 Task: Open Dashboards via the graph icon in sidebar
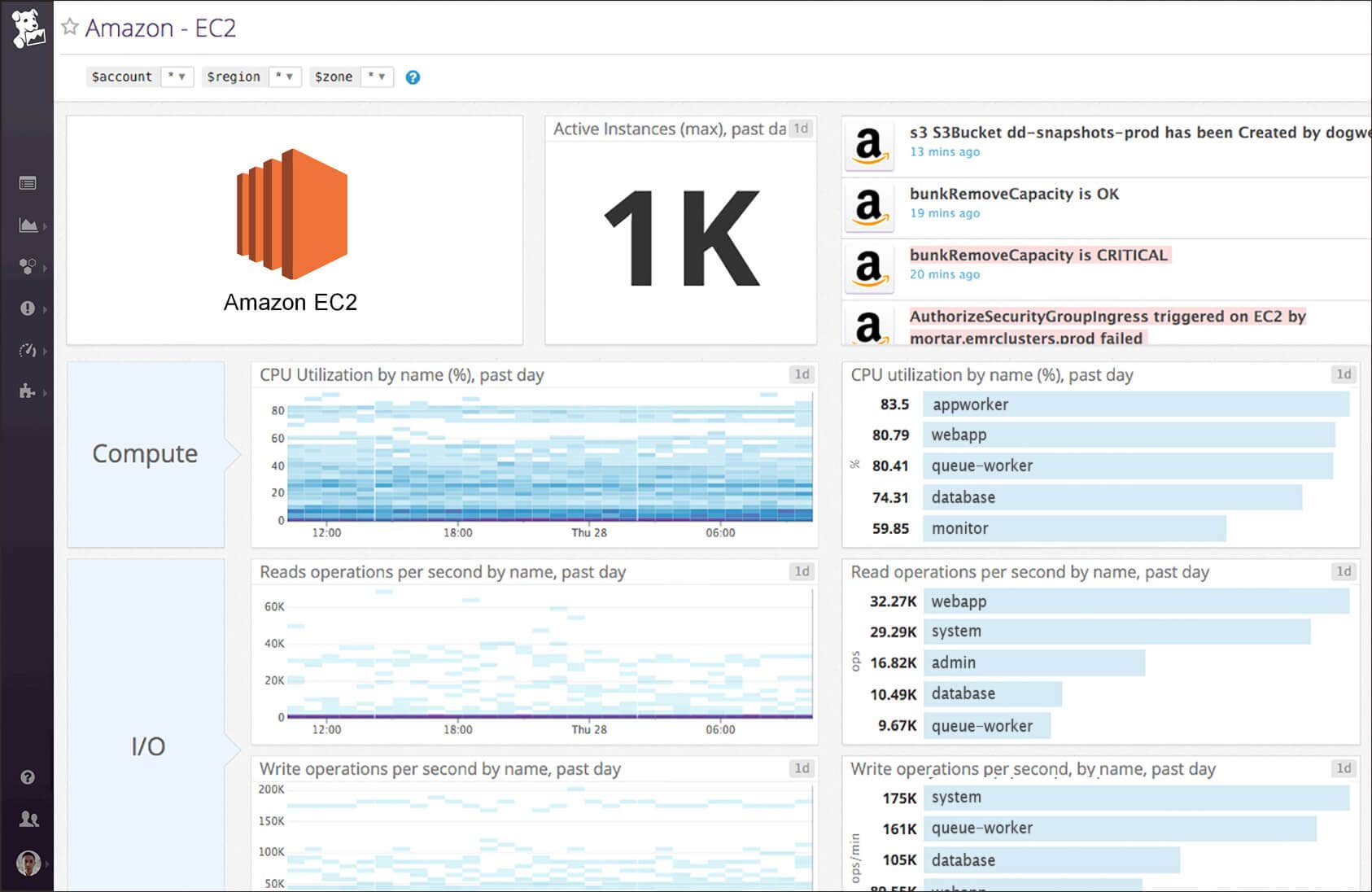(28, 225)
